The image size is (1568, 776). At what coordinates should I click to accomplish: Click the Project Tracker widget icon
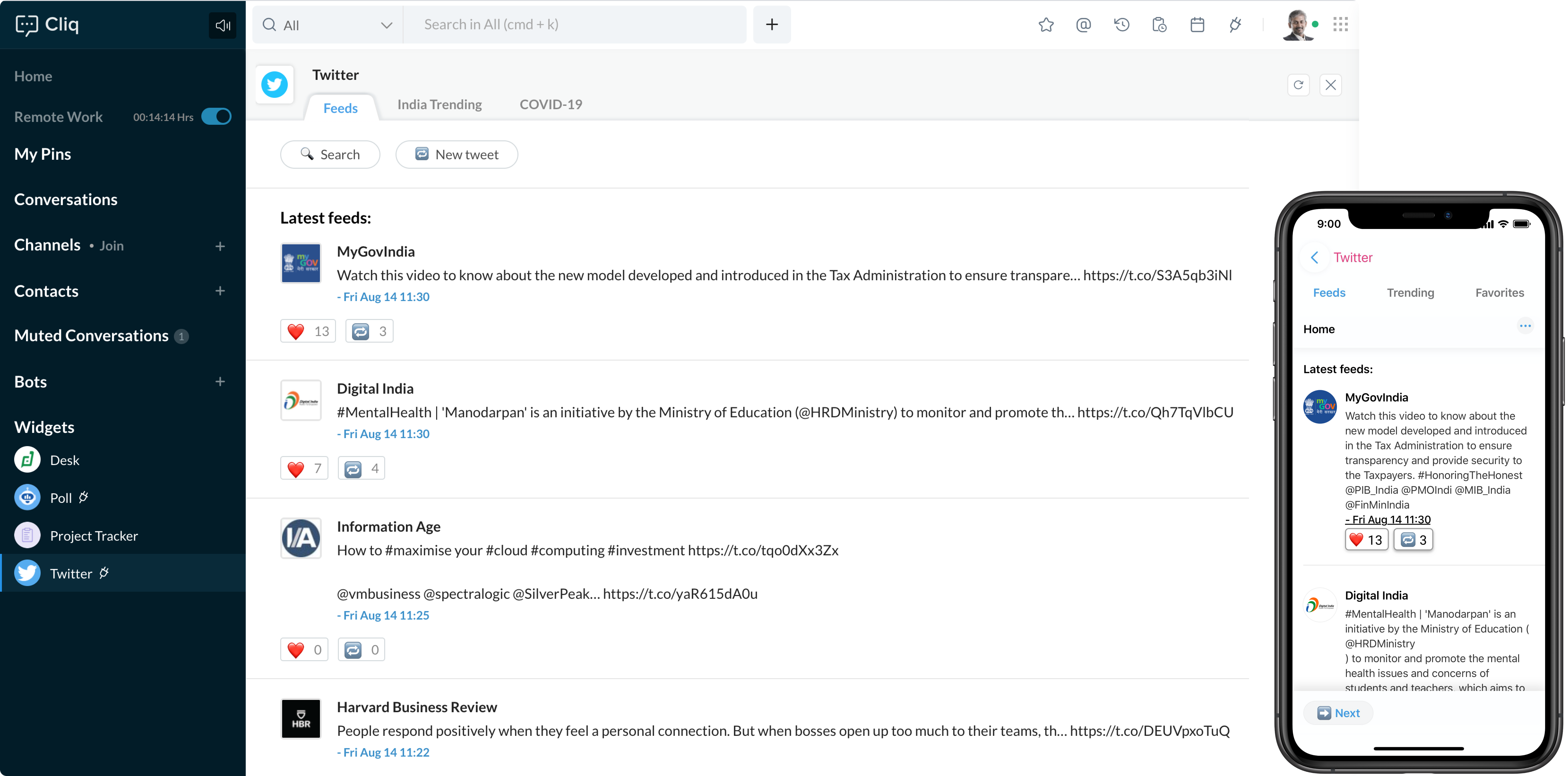[27, 535]
